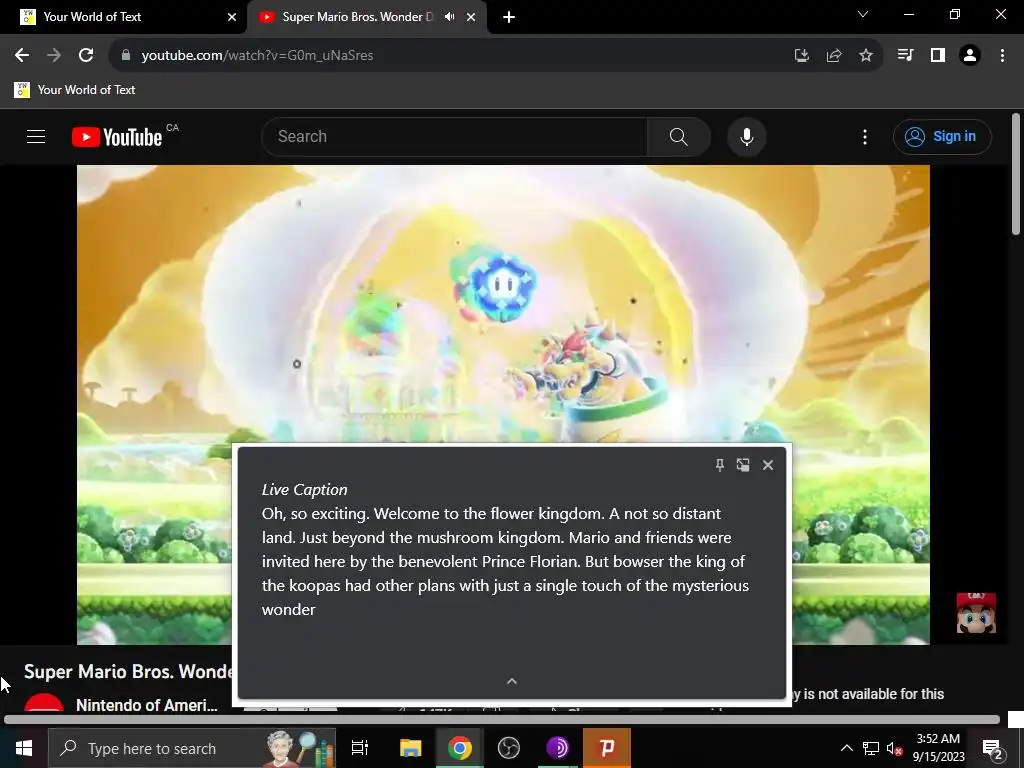View site info via the lock icon
Image resolution: width=1024 pixels, height=768 pixels.
pos(126,56)
